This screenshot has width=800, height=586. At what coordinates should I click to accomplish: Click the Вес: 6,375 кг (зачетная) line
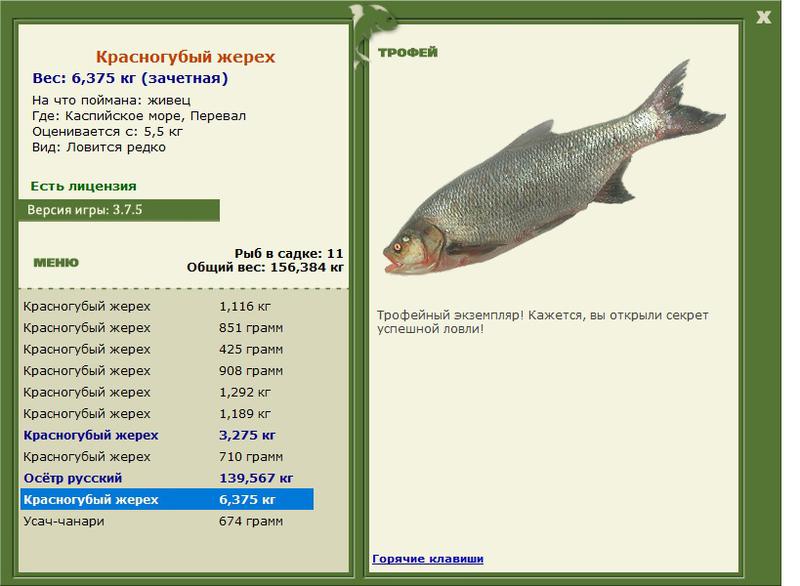pos(130,78)
